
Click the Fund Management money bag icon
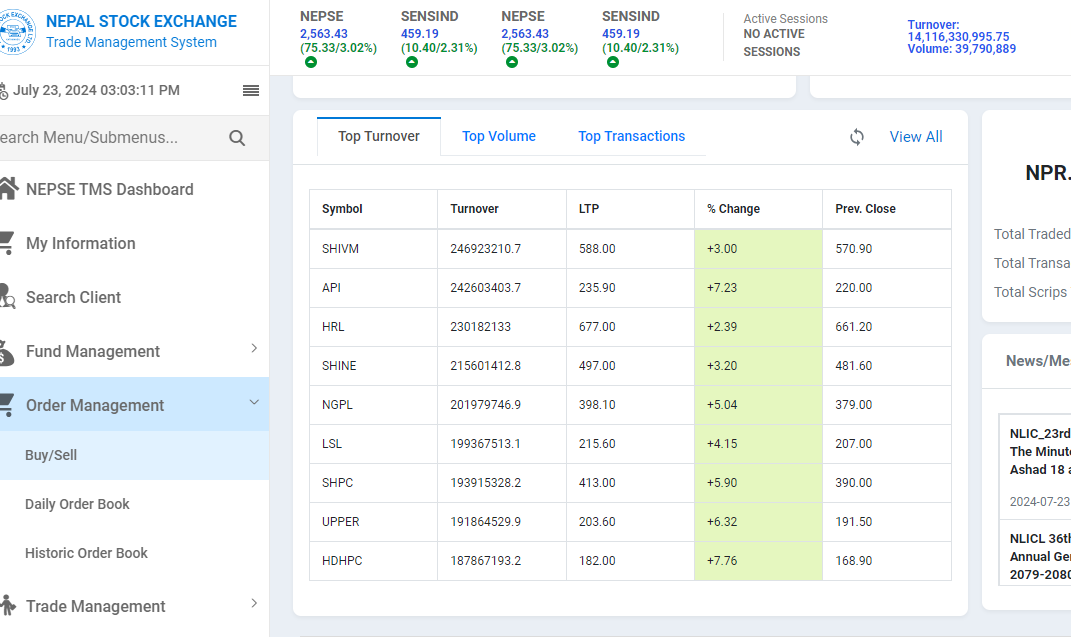tap(6, 352)
